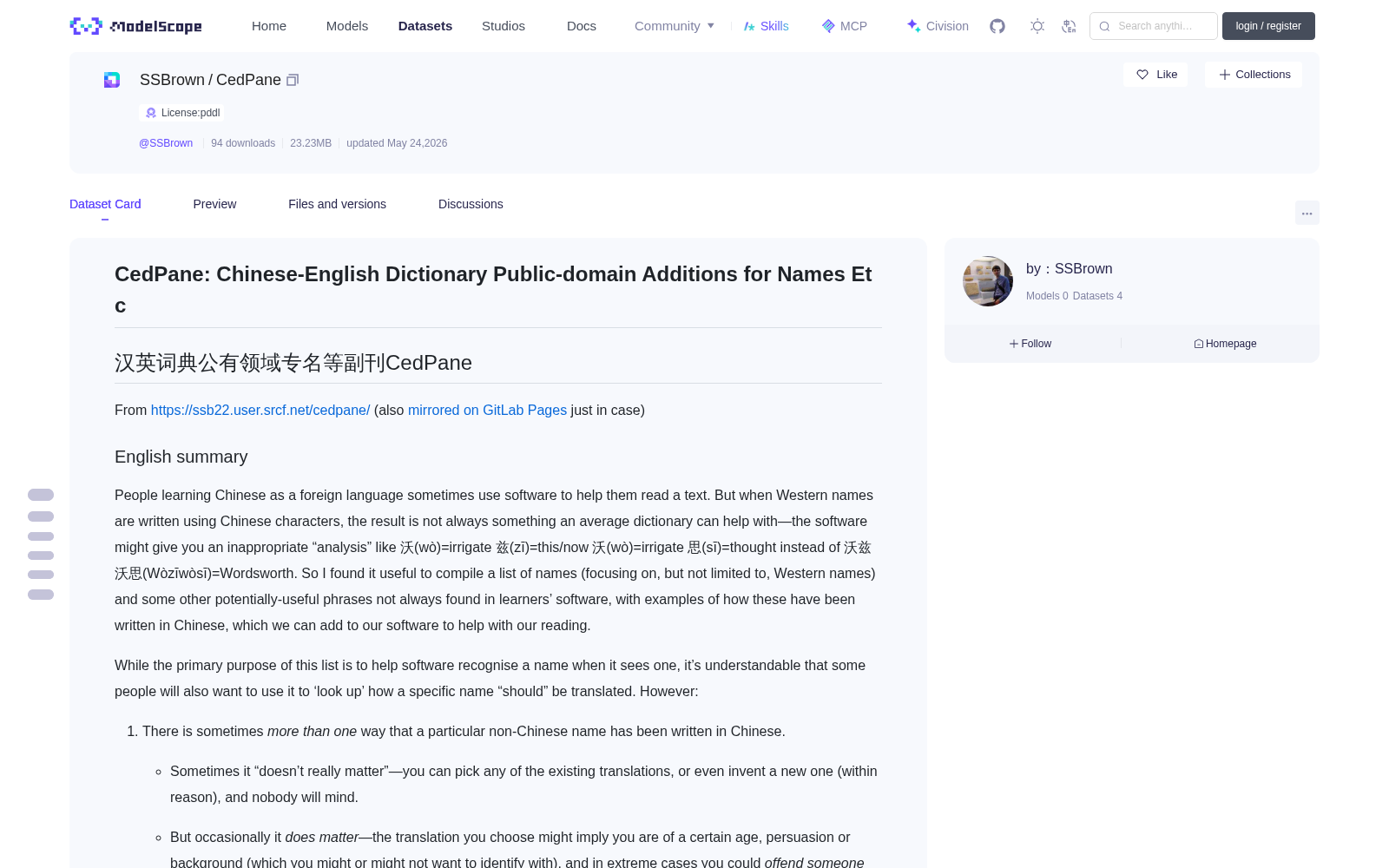Click the Models 0 count text
This screenshot has width=1389, height=868.
[1047, 296]
